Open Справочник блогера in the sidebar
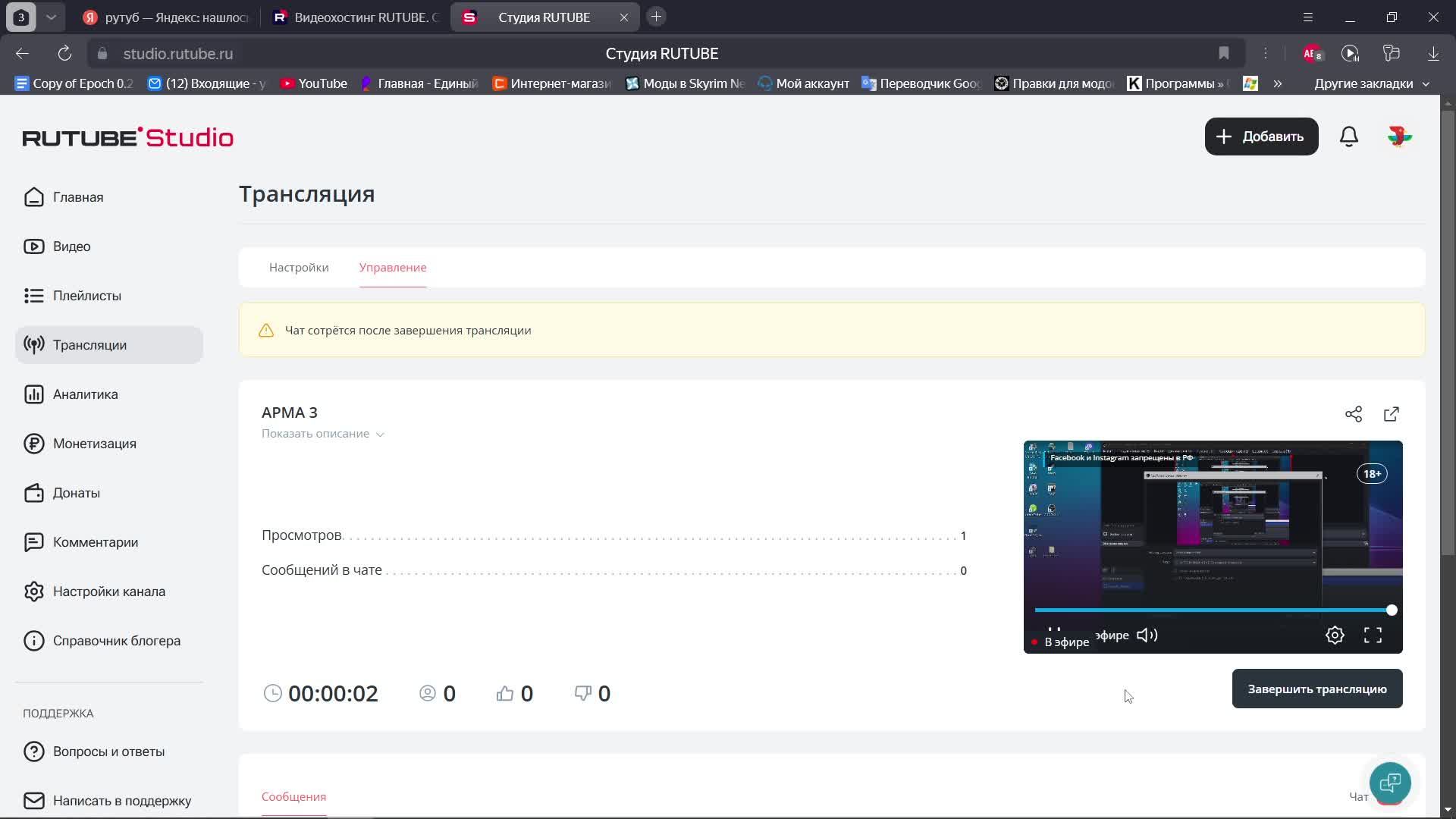 tap(108, 641)
